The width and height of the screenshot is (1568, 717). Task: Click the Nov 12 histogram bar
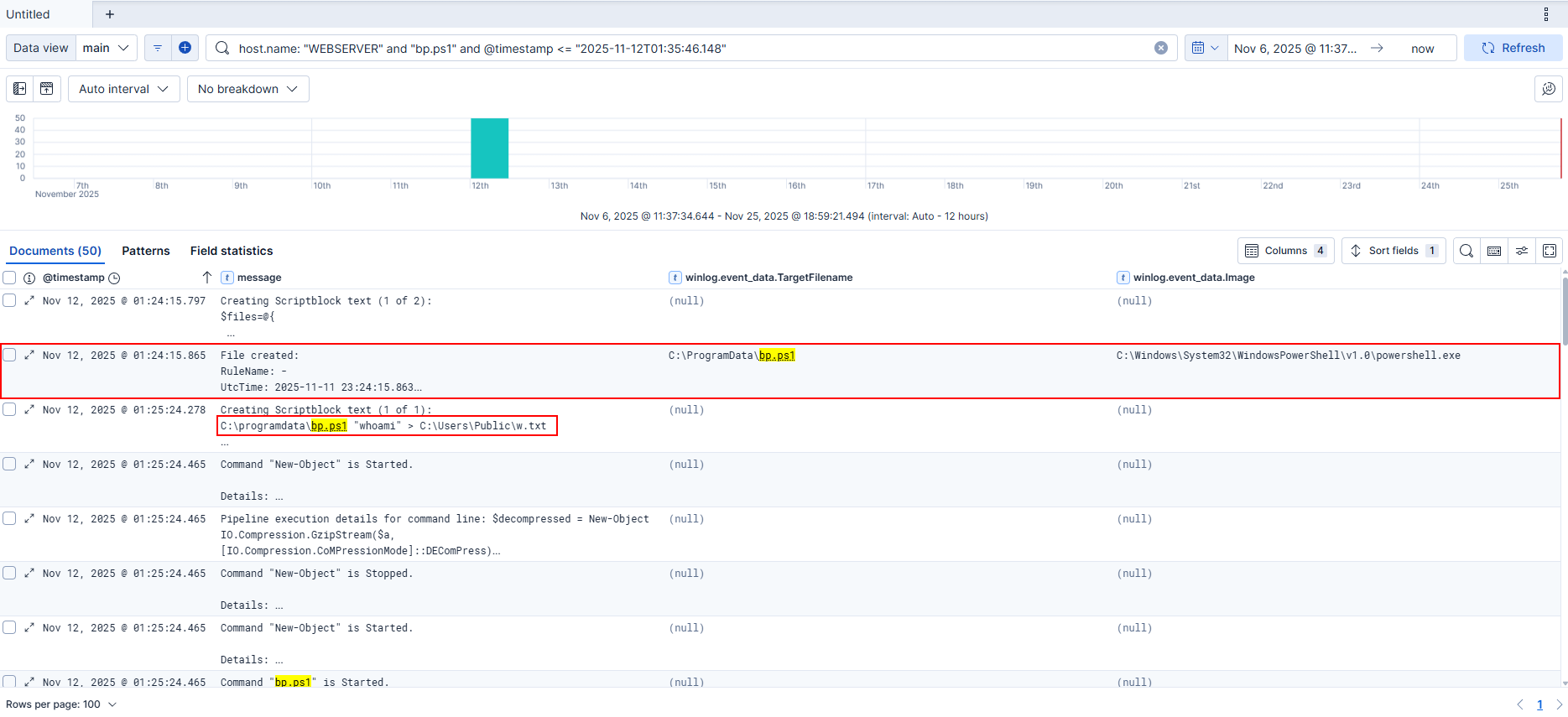[489, 148]
